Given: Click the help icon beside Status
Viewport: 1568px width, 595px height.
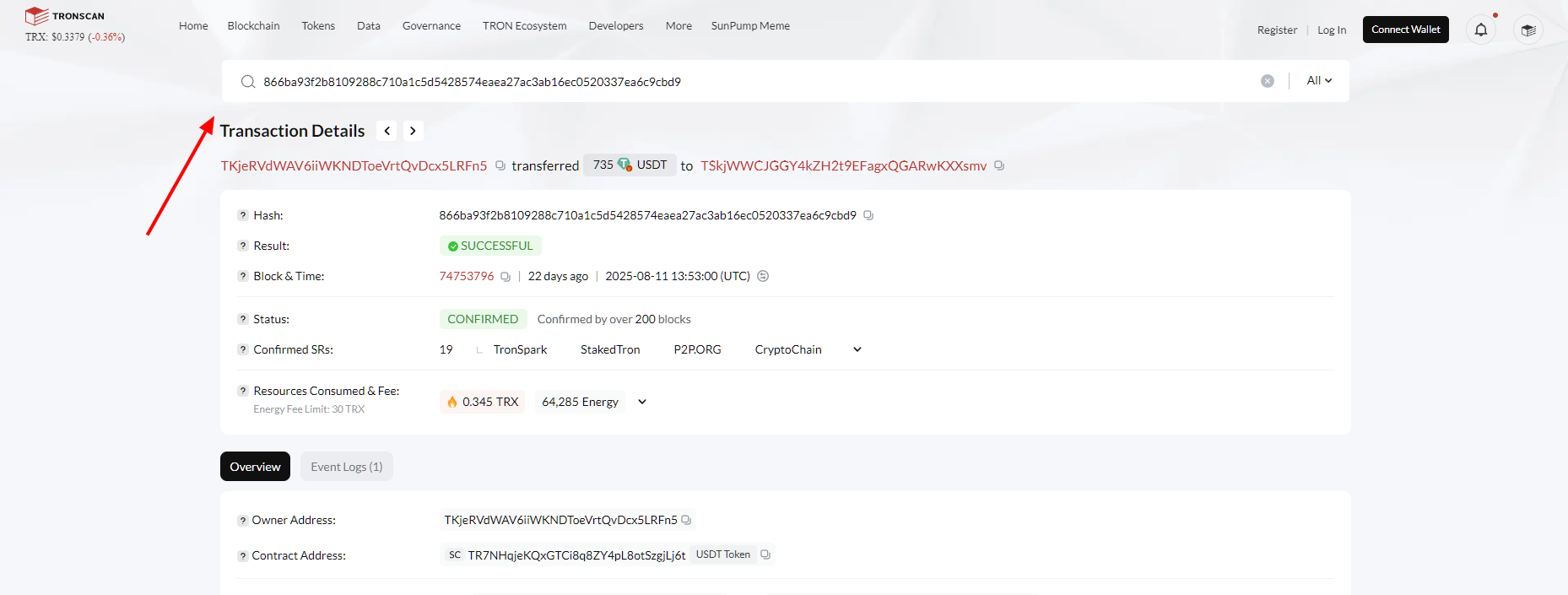Looking at the screenshot, I should [x=243, y=319].
